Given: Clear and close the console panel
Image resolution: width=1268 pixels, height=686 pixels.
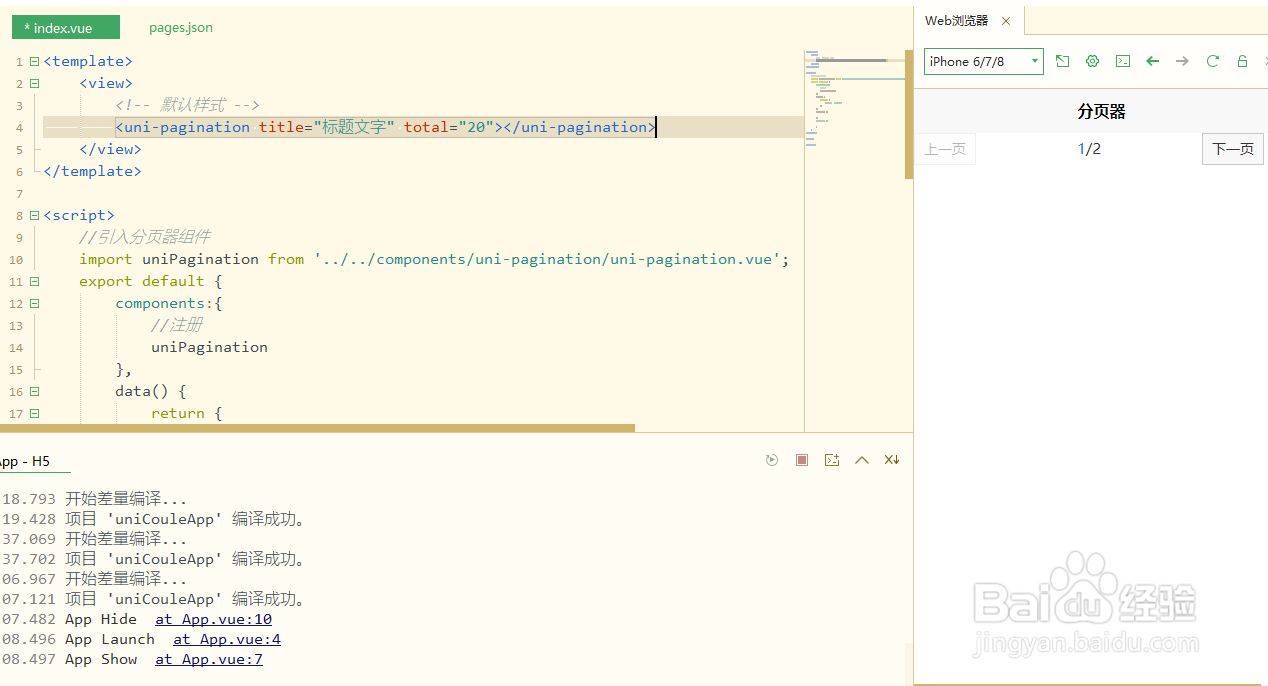Looking at the screenshot, I should tap(892, 460).
